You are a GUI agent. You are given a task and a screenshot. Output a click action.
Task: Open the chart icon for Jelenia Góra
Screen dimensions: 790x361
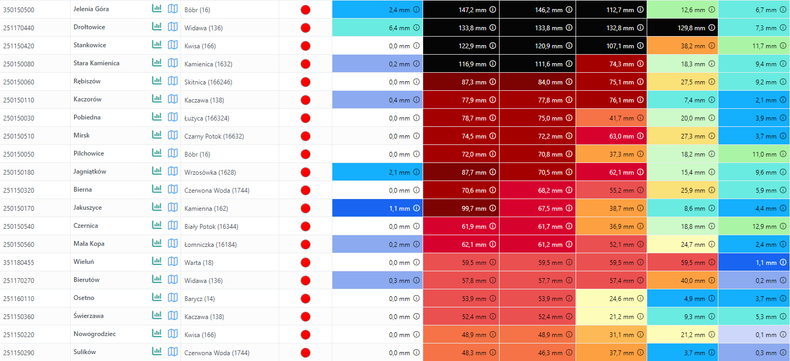[157, 9]
